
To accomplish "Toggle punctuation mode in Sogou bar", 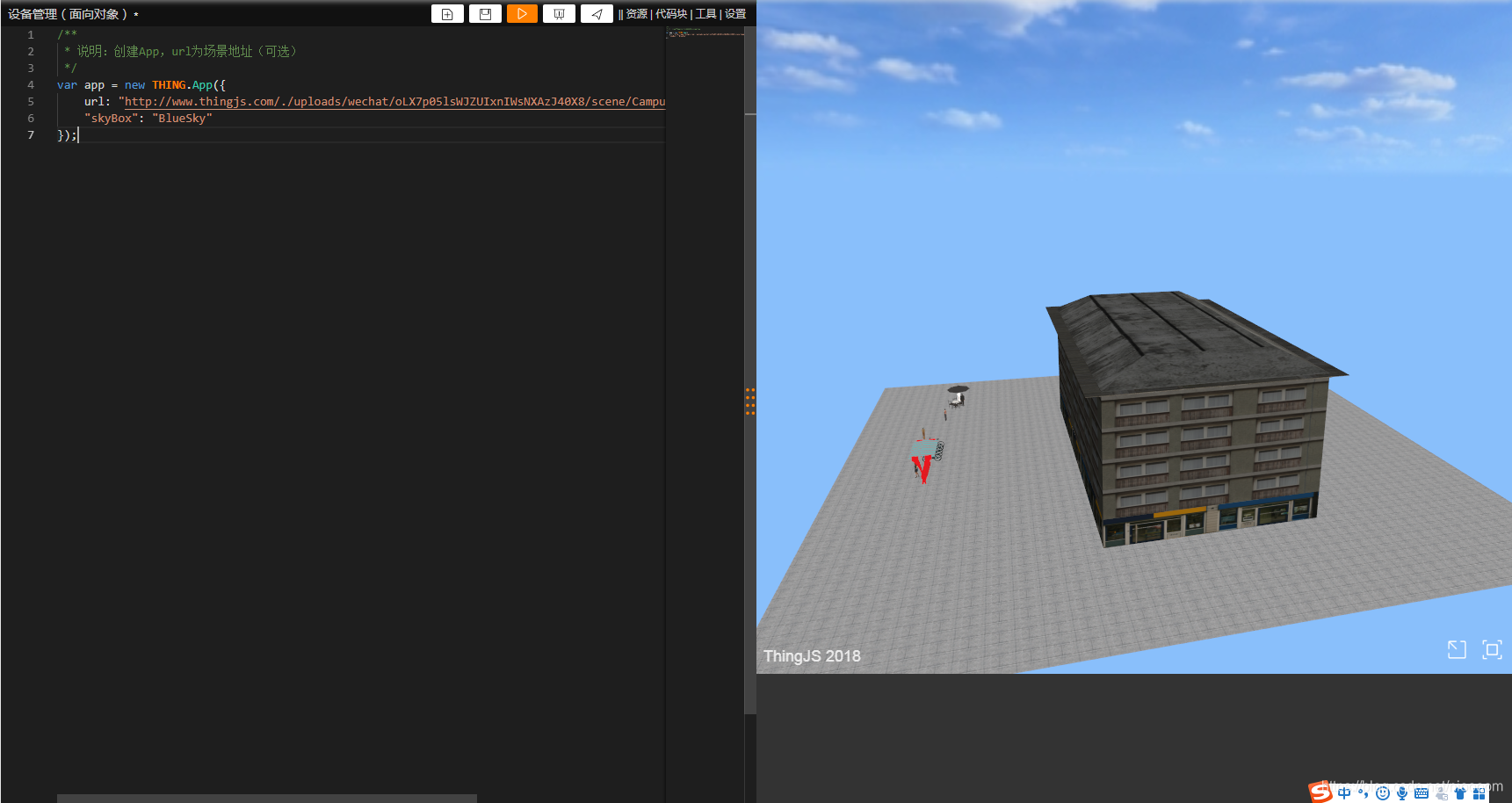I will point(1364,793).
